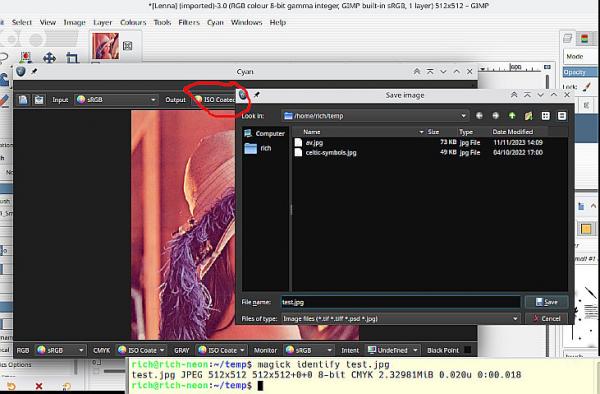The height and width of the screenshot is (394, 600).
Task: Sort files by Date Modified column header
Action: click(519, 132)
